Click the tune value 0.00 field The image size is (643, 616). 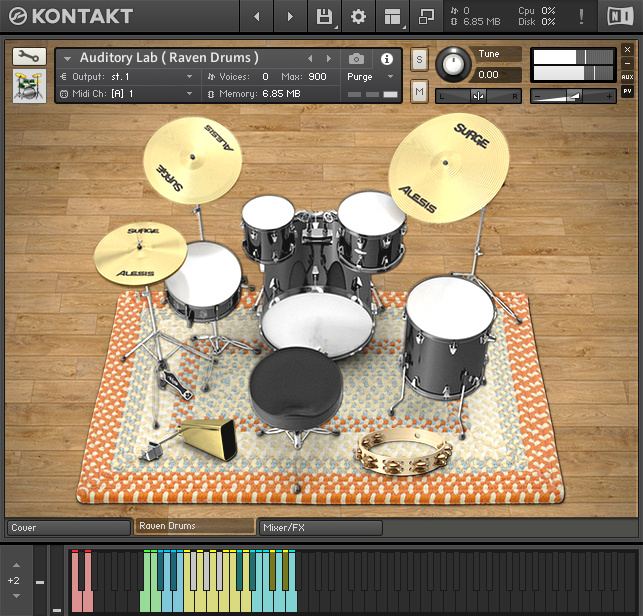point(497,75)
